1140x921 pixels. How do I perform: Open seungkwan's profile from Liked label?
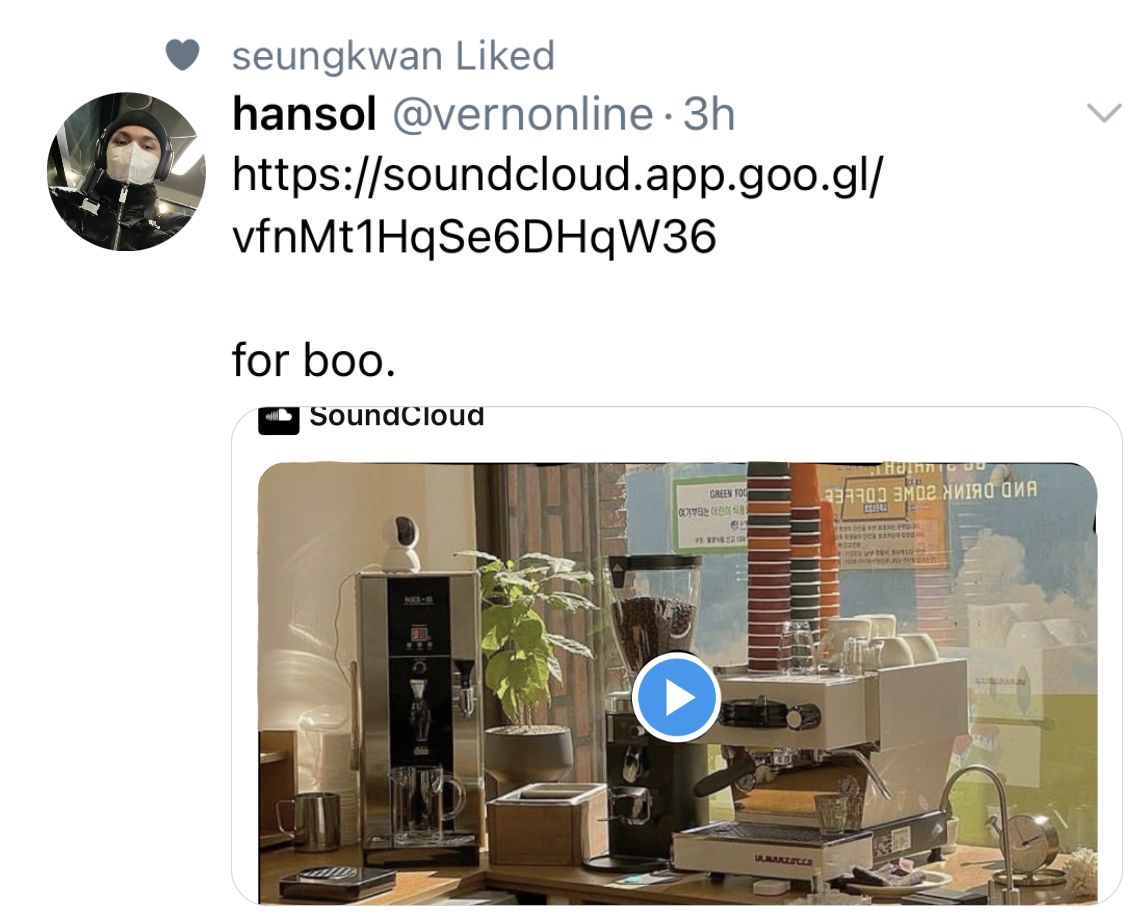pyautogui.click(x=337, y=56)
